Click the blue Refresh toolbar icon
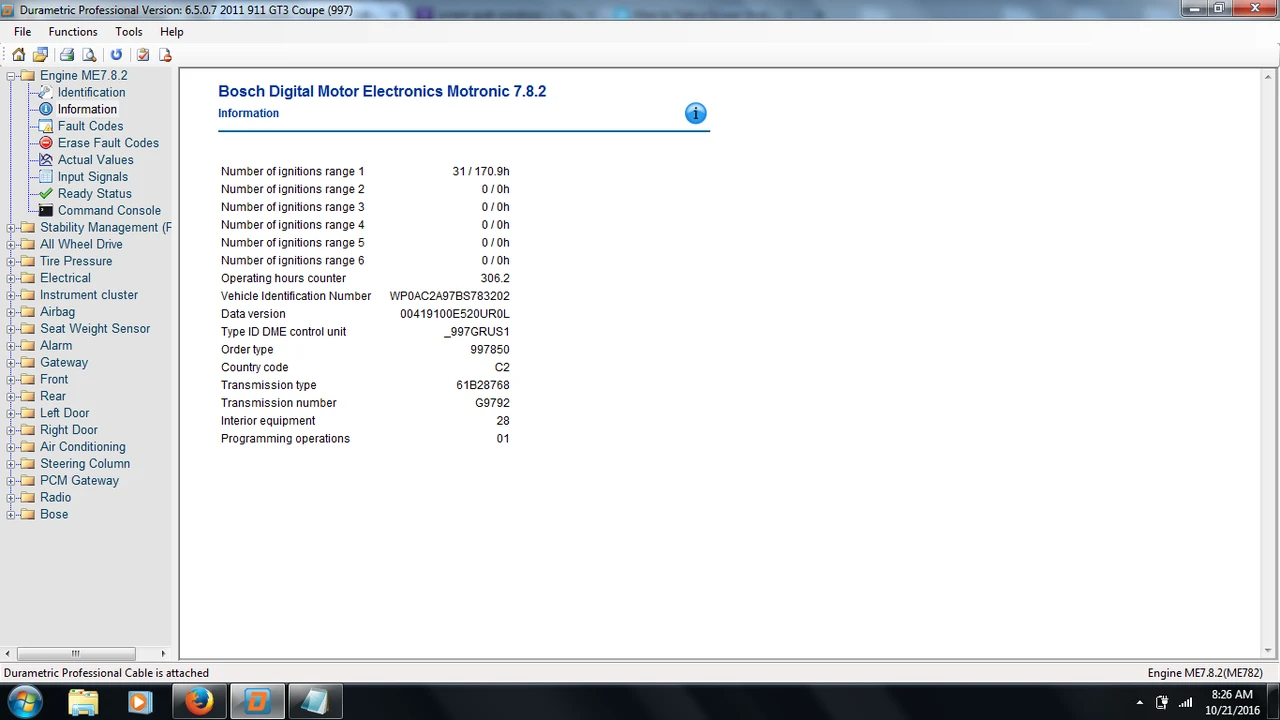The height and width of the screenshot is (720, 1280). (116, 55)
